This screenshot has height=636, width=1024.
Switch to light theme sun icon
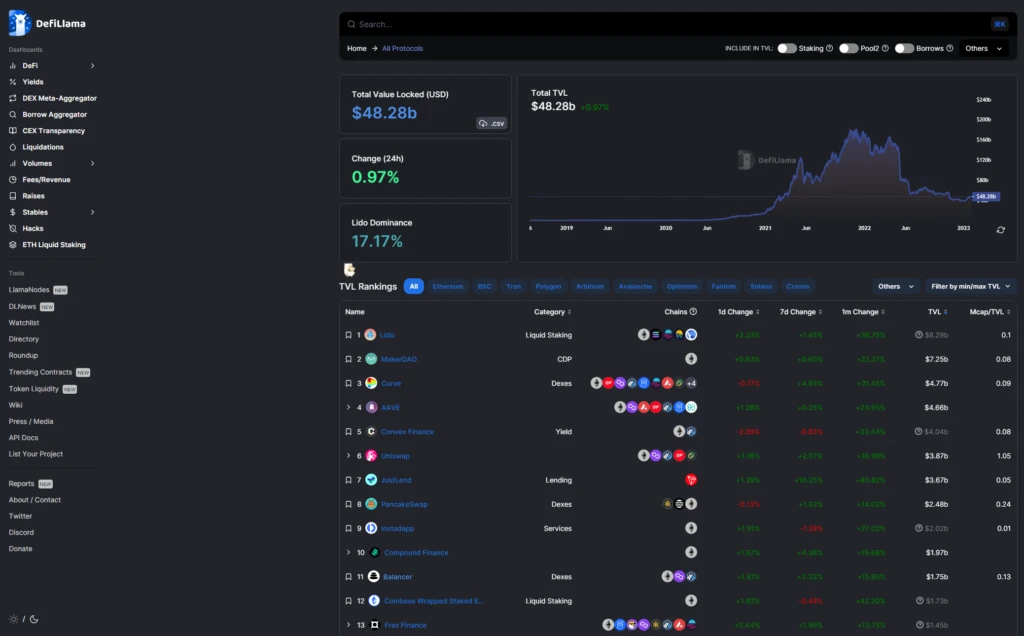pyautogui.click(x=13, y=619)
